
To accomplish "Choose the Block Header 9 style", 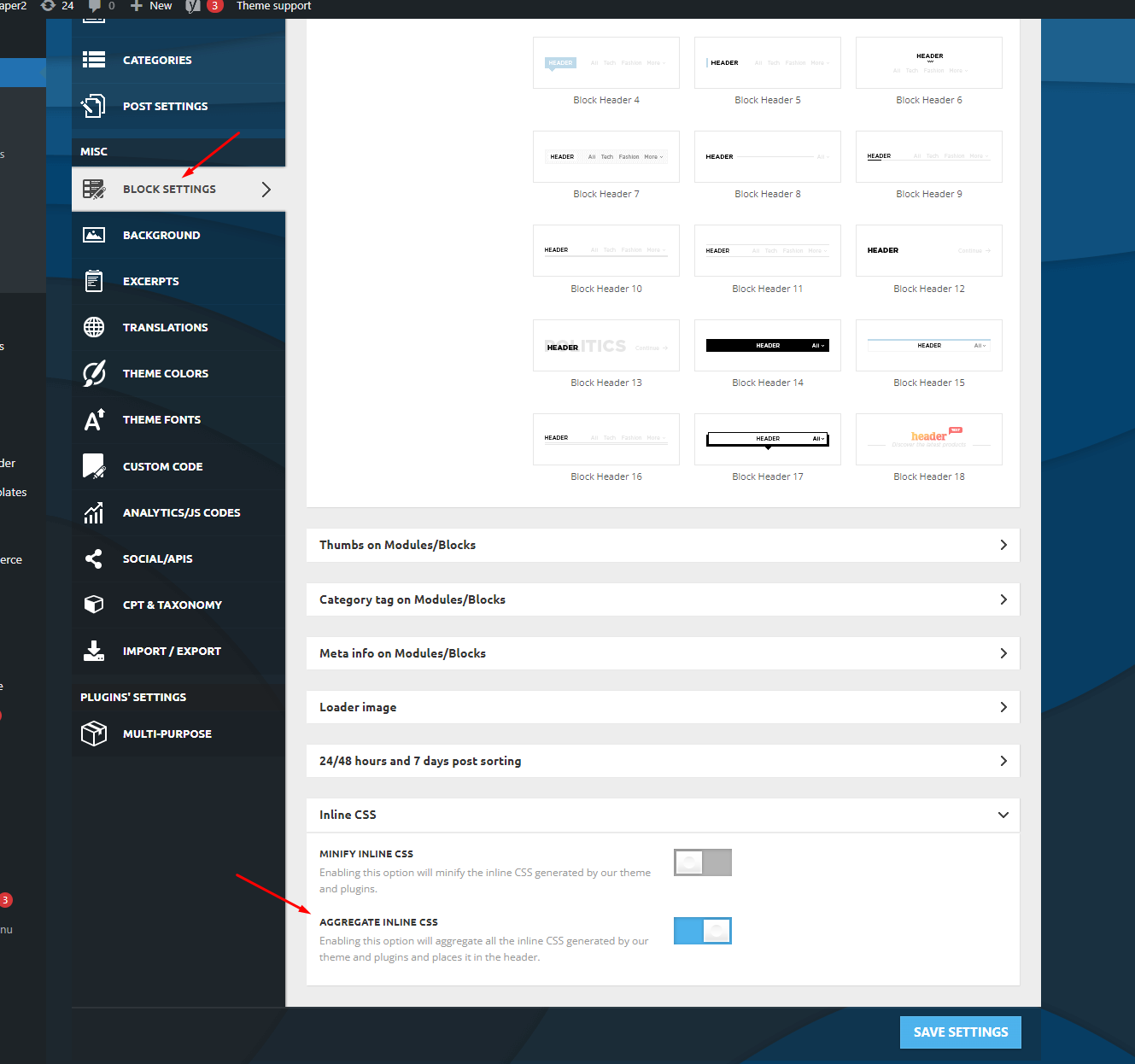I will click(929, 156).
